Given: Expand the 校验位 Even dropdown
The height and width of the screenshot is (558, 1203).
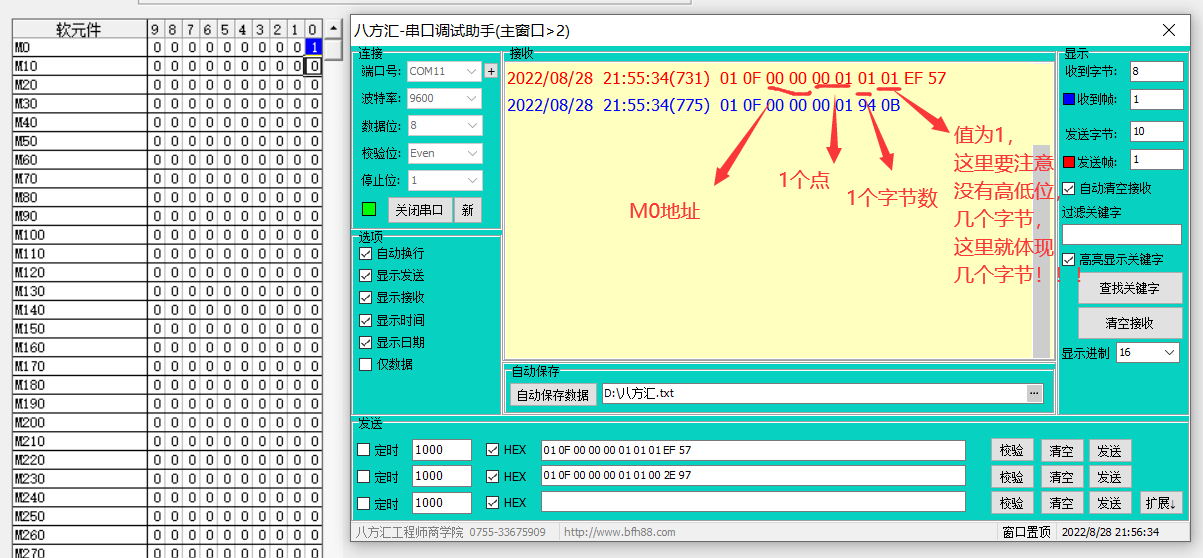Looking at the screenshot, I should 444,154.
